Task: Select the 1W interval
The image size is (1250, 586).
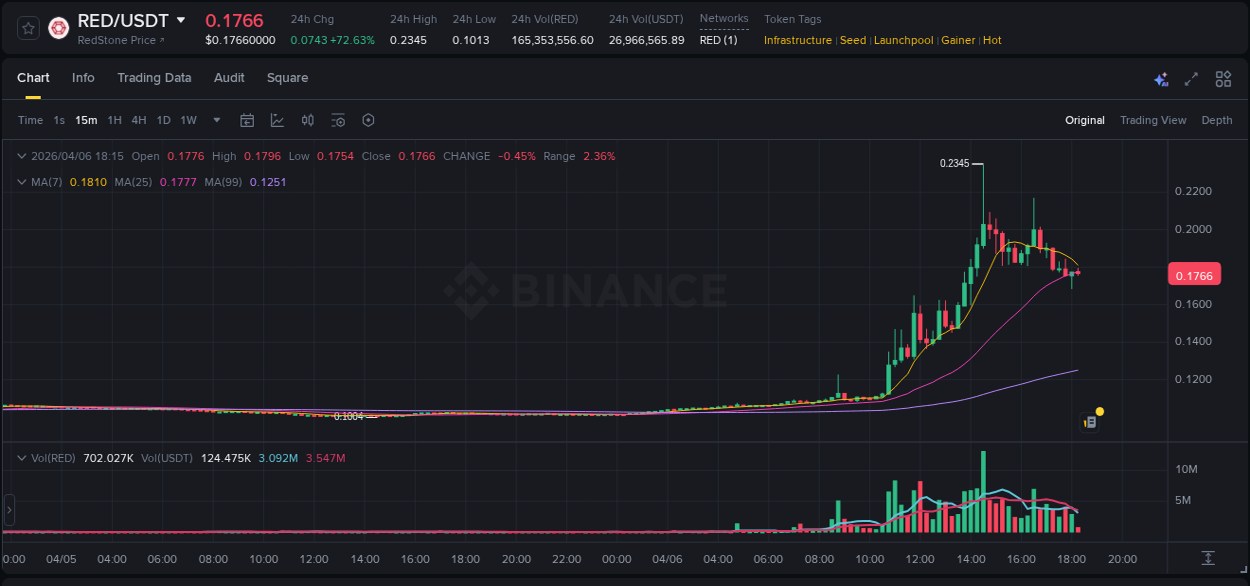Action: click(x=188, y=120)
